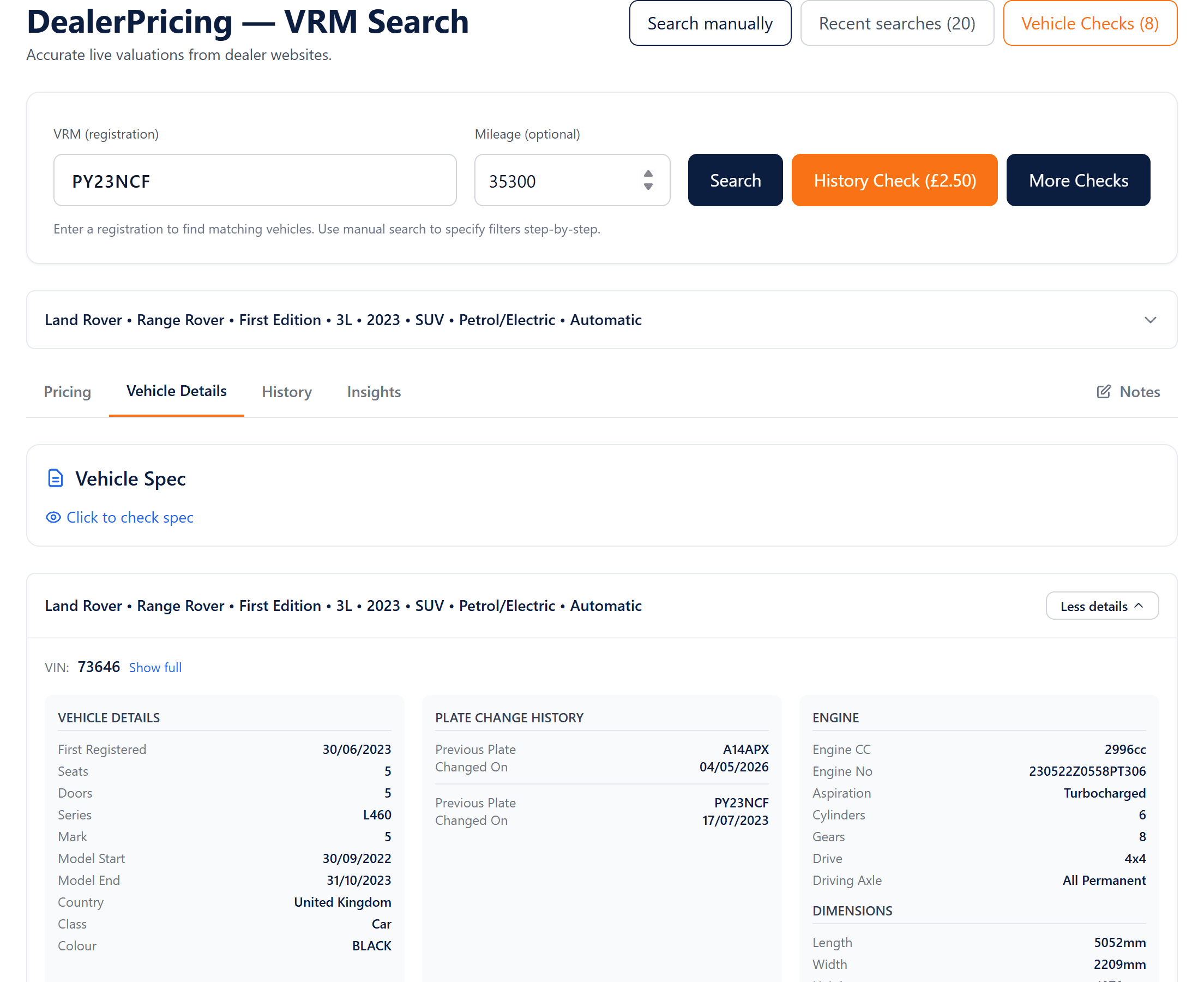
Task: Focus the Mileage input field
Action: click(x=572, y=180)
